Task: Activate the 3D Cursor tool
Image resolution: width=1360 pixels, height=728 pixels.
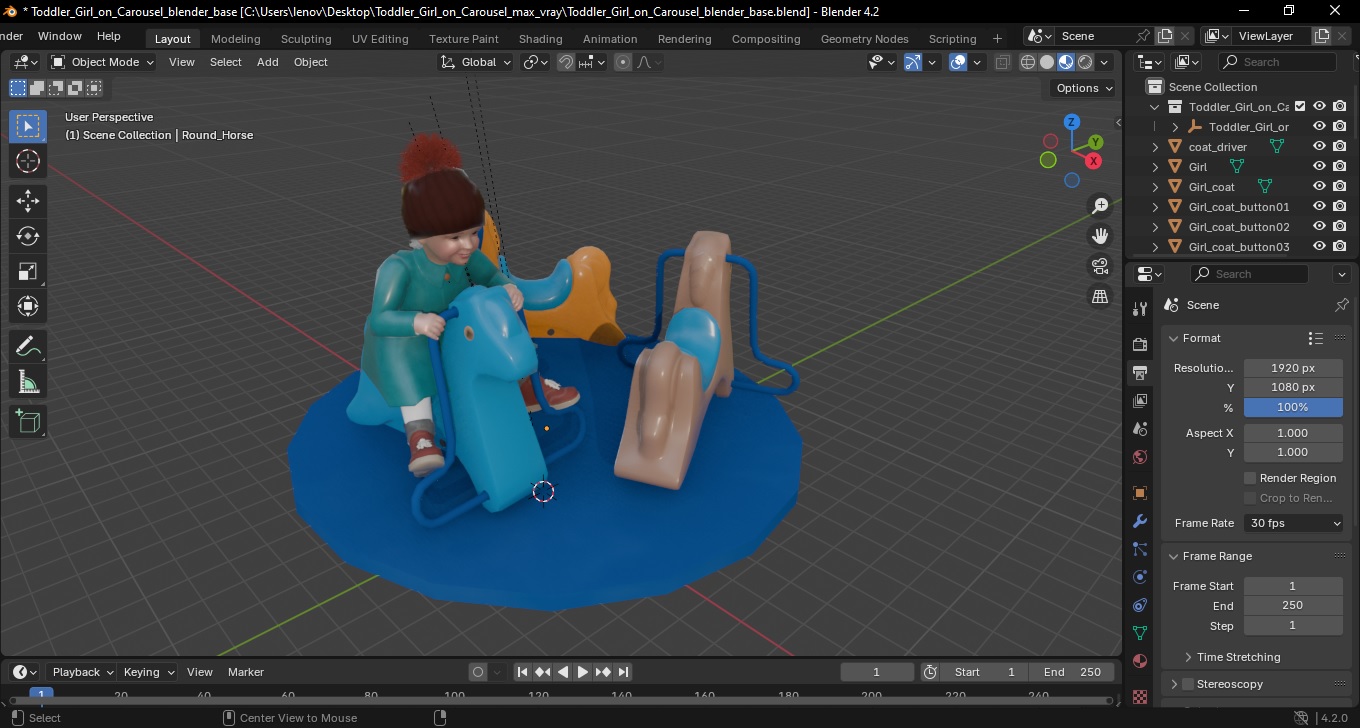Action: [28, 161]
